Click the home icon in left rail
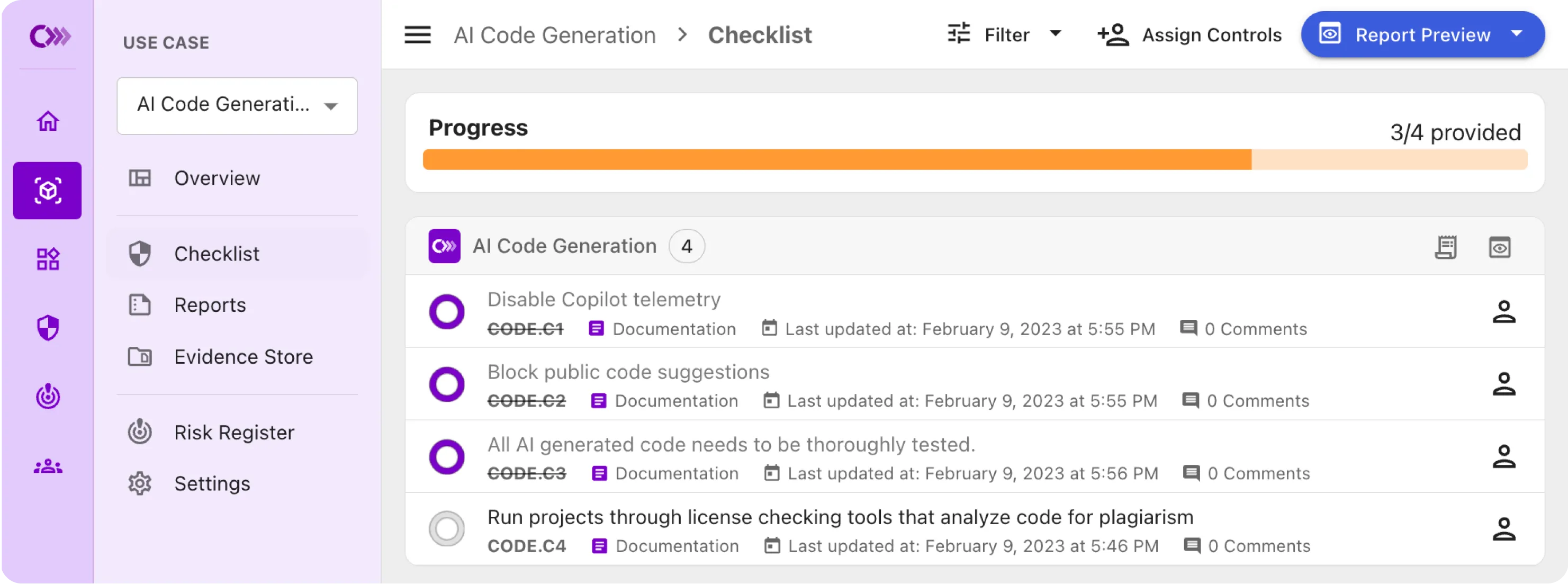The image size is (1568, 584). coord(48,121)
